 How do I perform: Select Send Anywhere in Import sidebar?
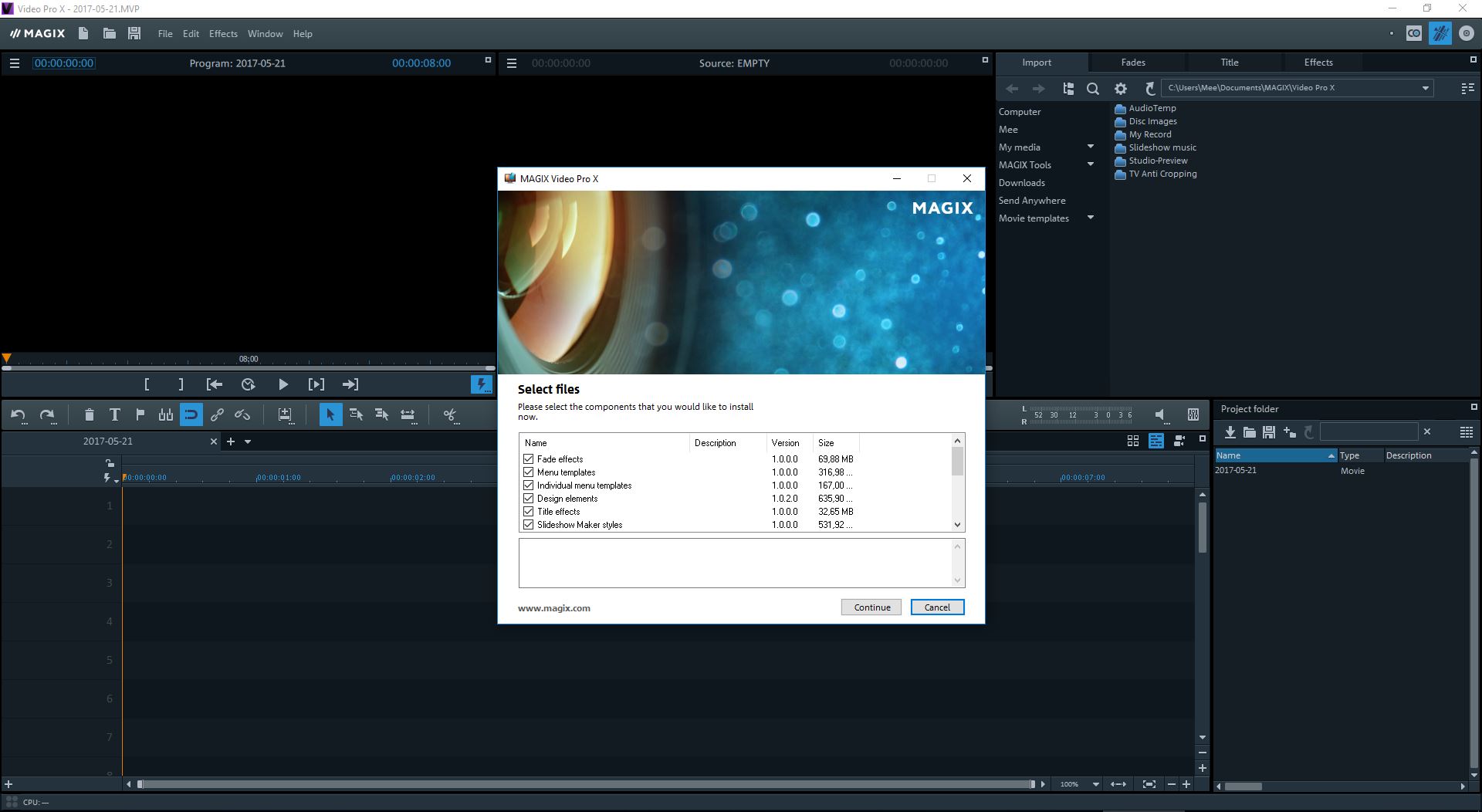tap(1031, 201)
